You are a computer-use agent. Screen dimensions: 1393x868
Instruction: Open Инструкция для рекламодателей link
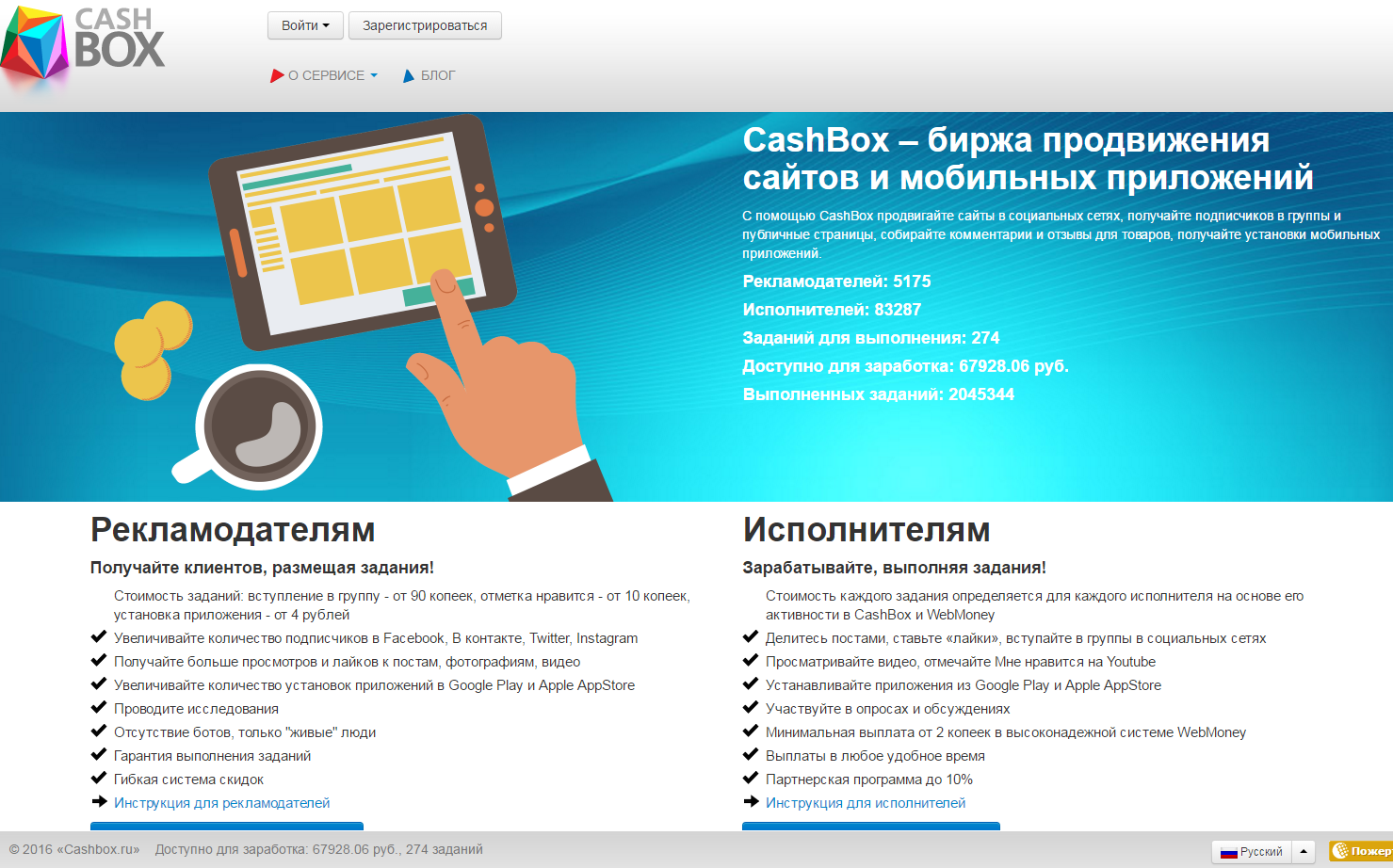[221, 803]
